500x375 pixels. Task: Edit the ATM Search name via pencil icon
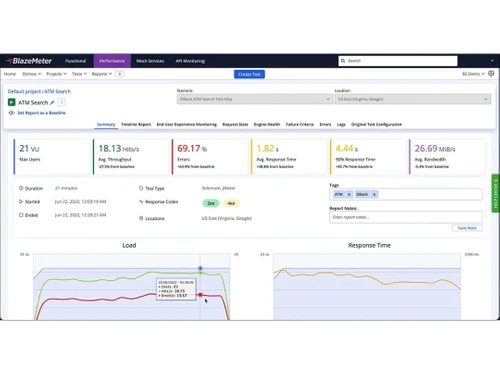click(52, 103)
